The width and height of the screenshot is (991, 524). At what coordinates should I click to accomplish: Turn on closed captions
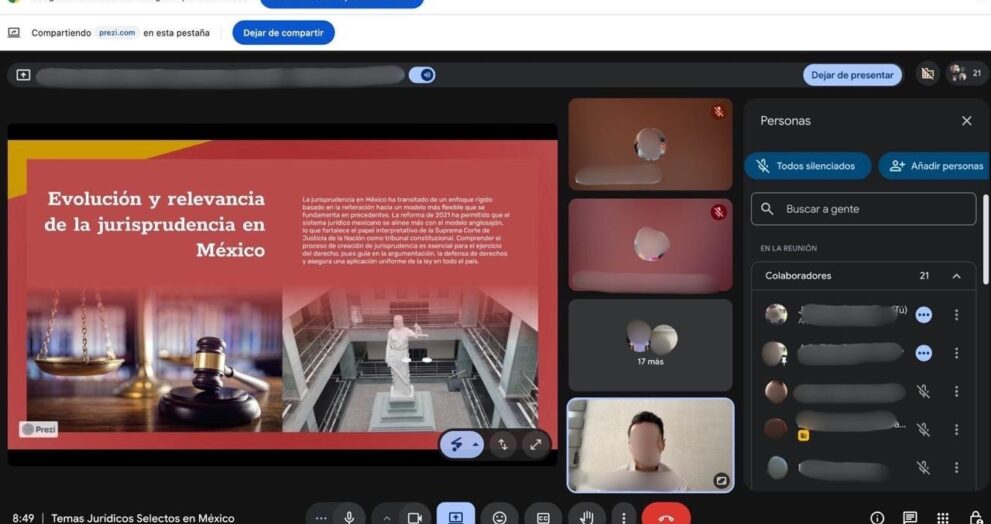pos(543,517)
